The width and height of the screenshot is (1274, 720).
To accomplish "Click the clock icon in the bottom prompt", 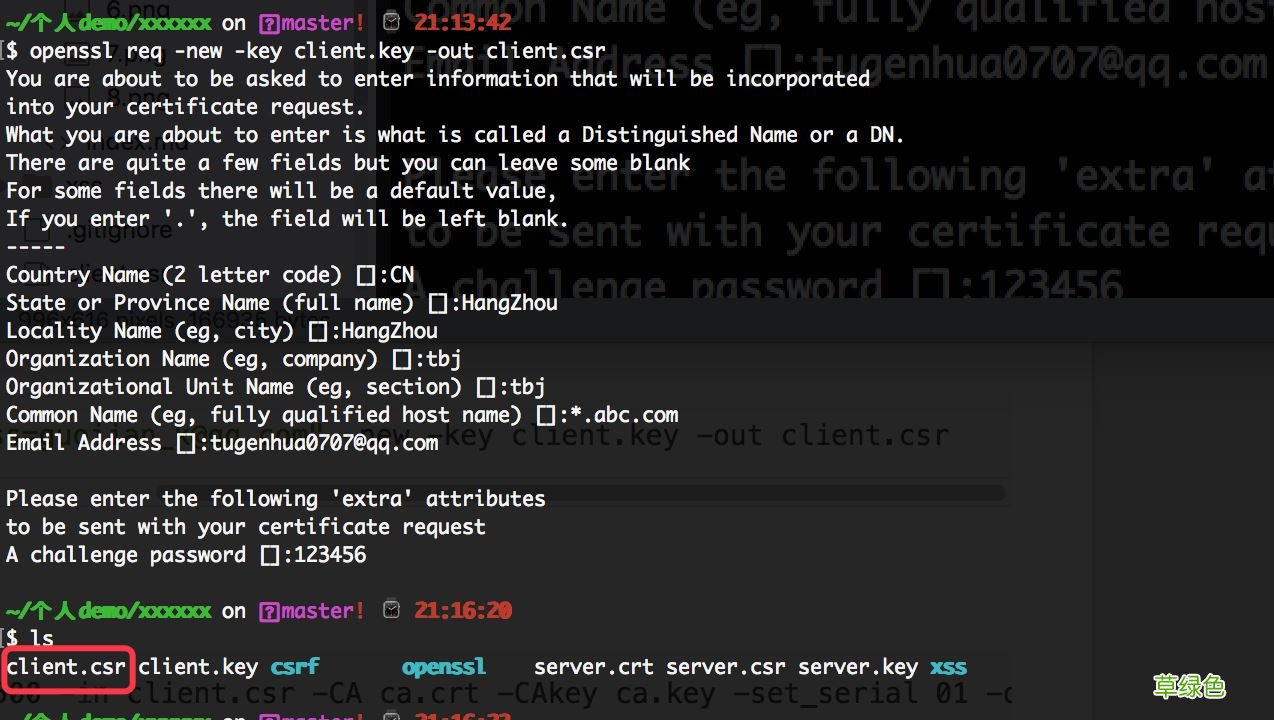I will pos(391,716).
